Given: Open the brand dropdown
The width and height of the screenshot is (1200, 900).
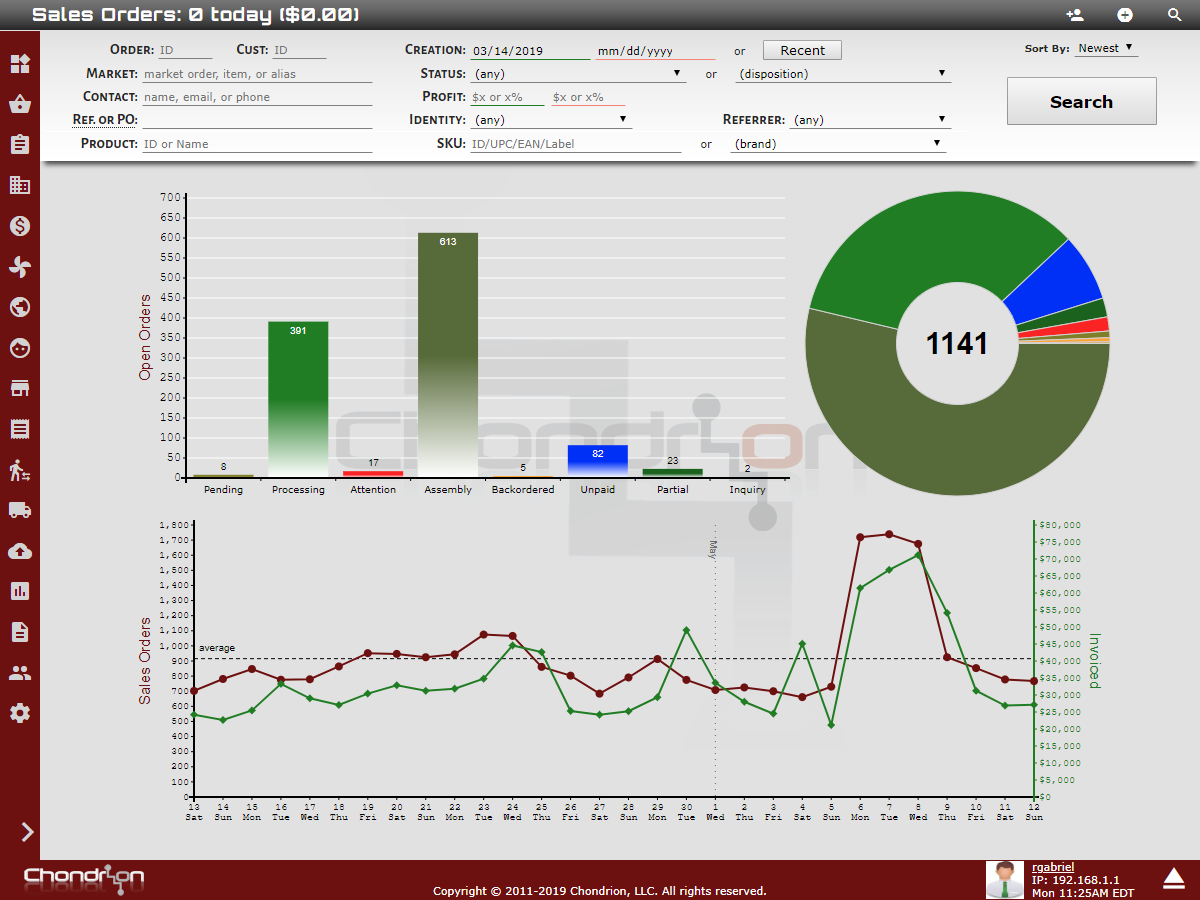Looking at the screenshot, I should click(x=838, y=144).
